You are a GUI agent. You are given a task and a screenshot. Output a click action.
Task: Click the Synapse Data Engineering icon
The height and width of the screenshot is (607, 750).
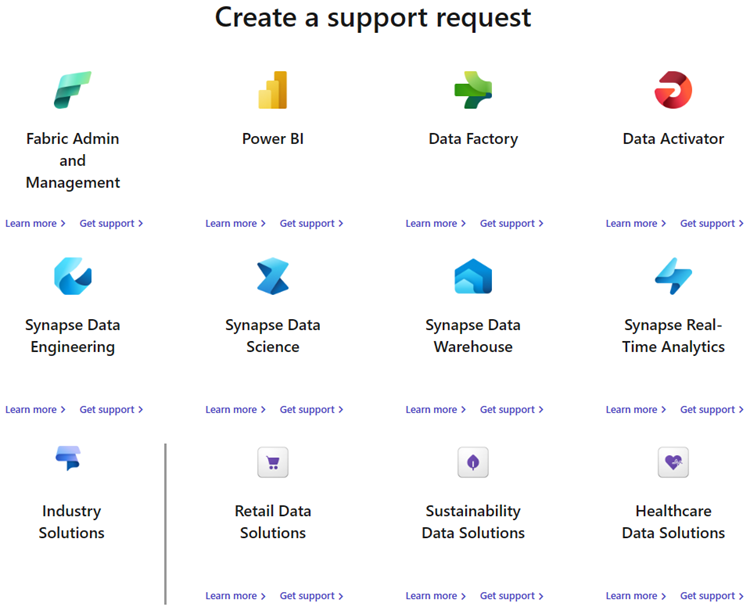(73, 276)
